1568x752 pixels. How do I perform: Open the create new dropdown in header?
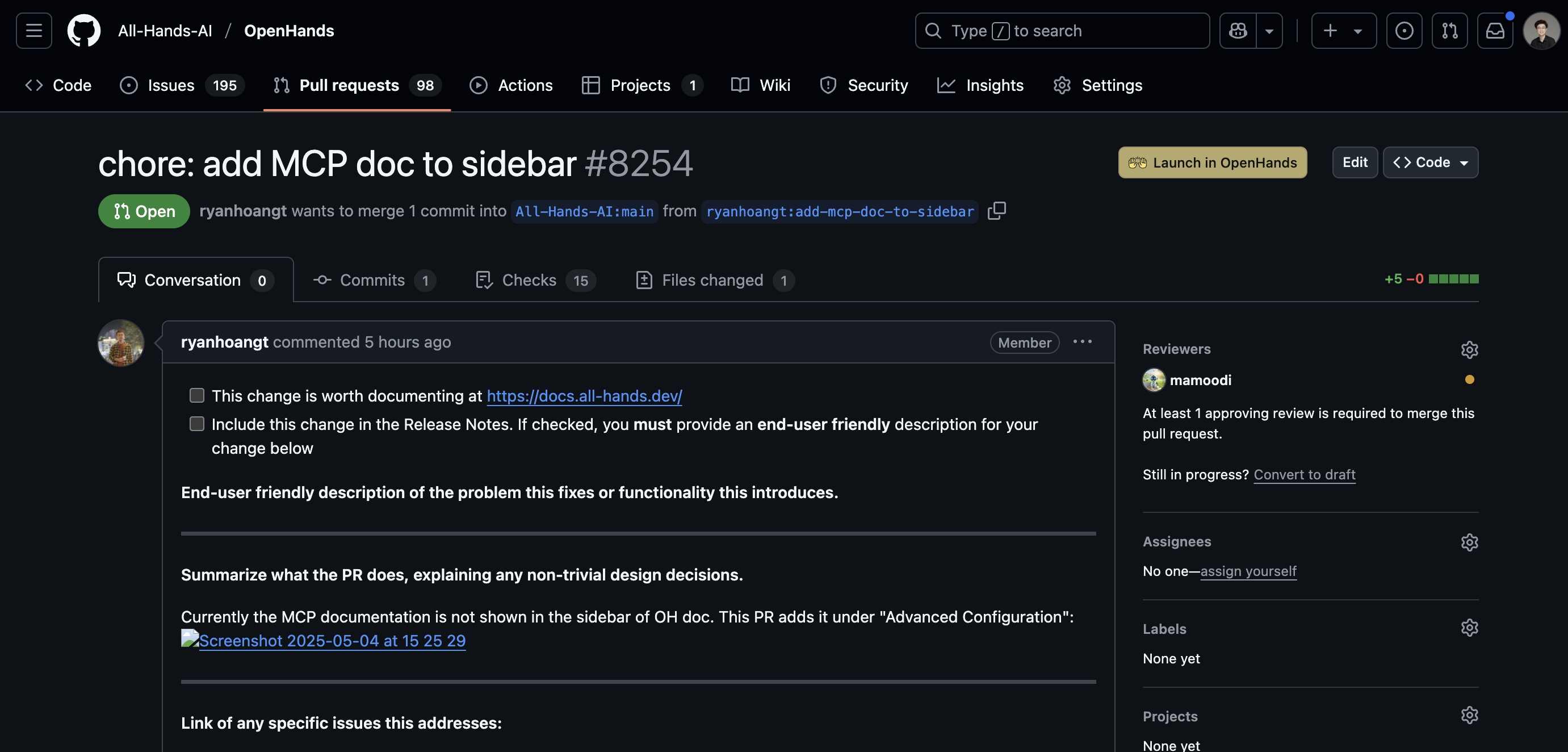(1343, 31)
